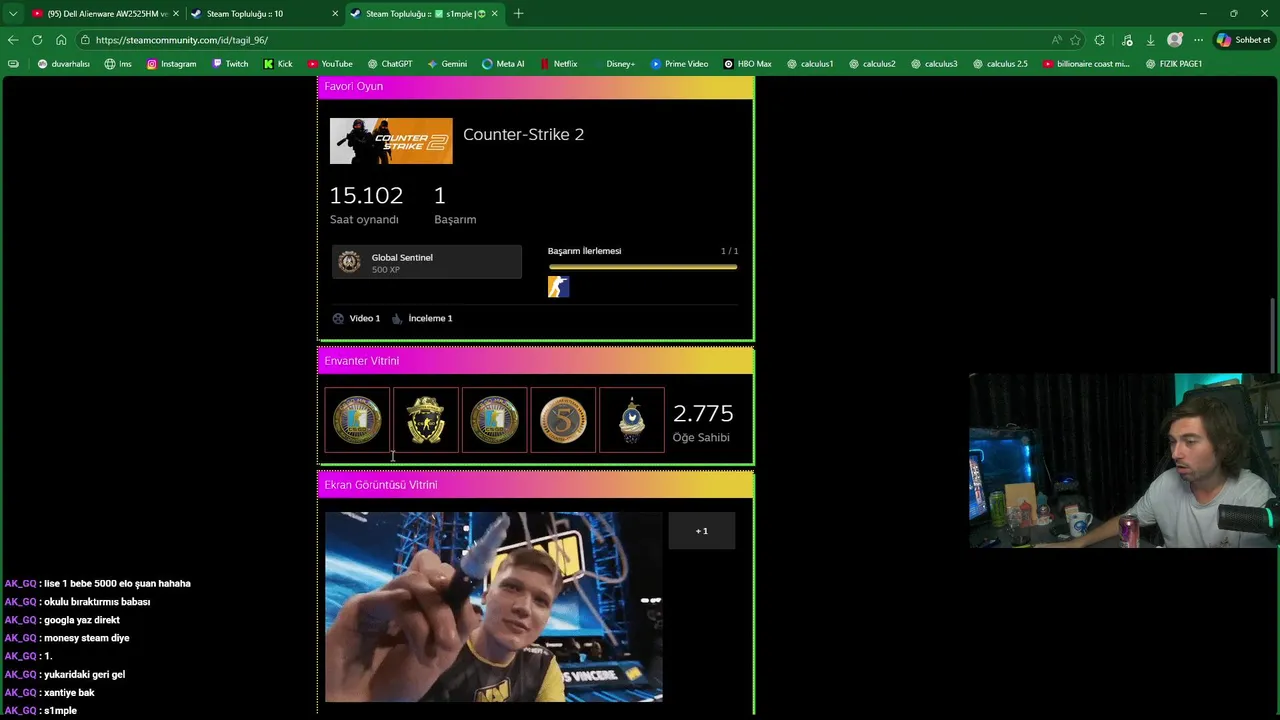This screenshot has height=720, width=1280.
Task: Open the İnceleme 1 link
Action: (x=422, y=318)
